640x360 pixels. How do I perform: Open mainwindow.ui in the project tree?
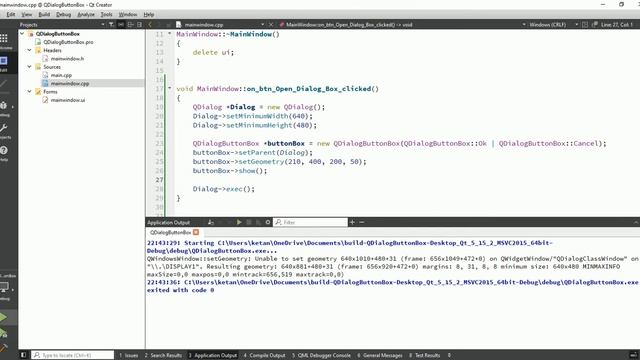68,100
